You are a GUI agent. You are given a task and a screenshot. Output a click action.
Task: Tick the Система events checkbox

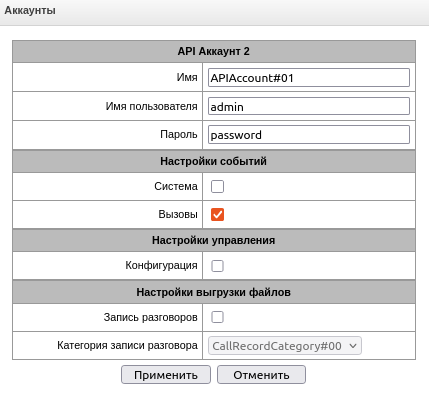pyautogui.click(x=217, y=186)
